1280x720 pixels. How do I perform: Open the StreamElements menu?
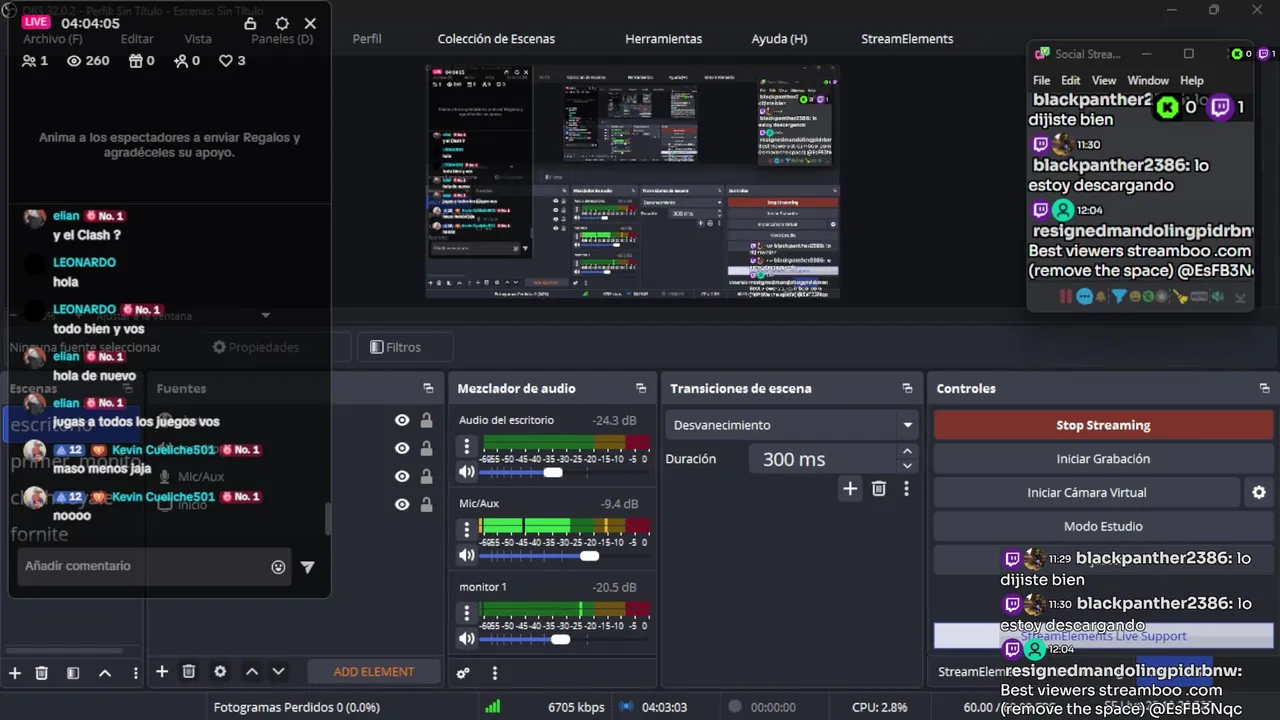tap(907, 39)
